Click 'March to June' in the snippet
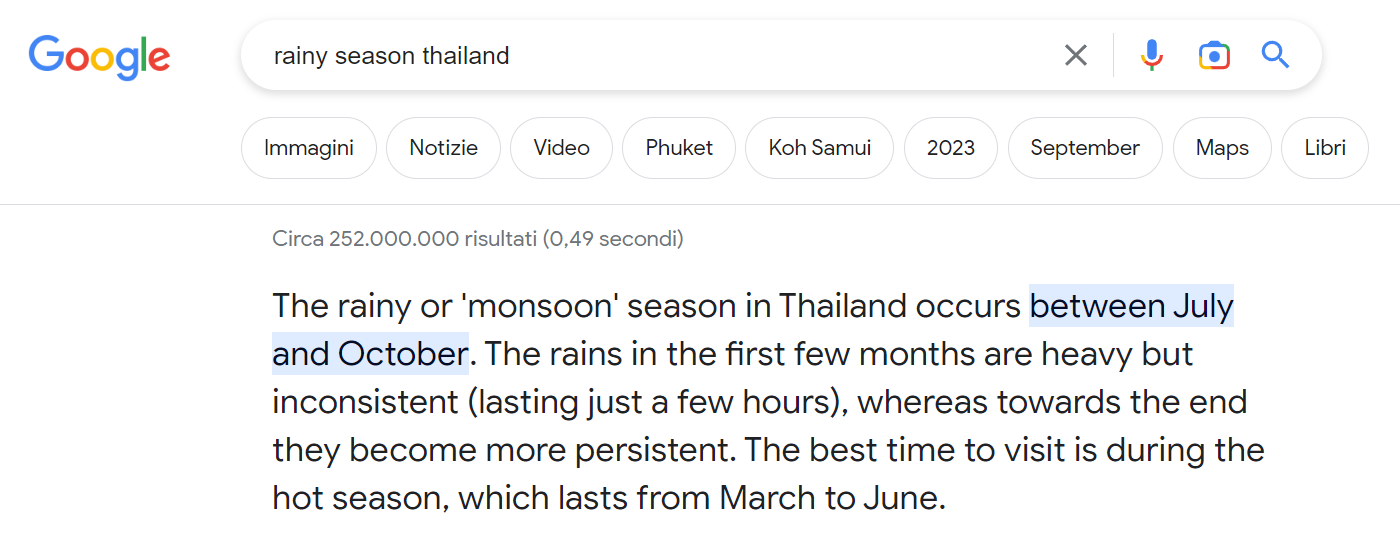 829,497
